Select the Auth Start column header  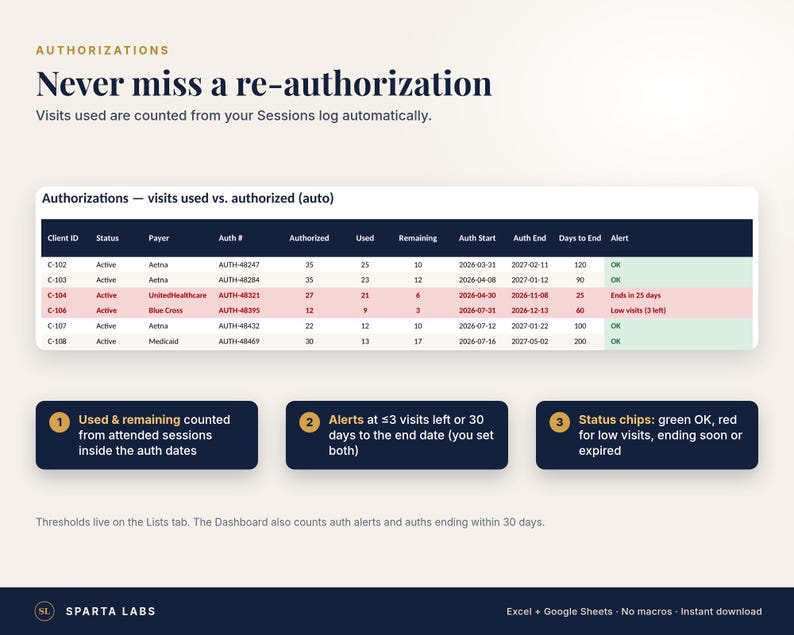pyautogui.click(x=477, y=238)
